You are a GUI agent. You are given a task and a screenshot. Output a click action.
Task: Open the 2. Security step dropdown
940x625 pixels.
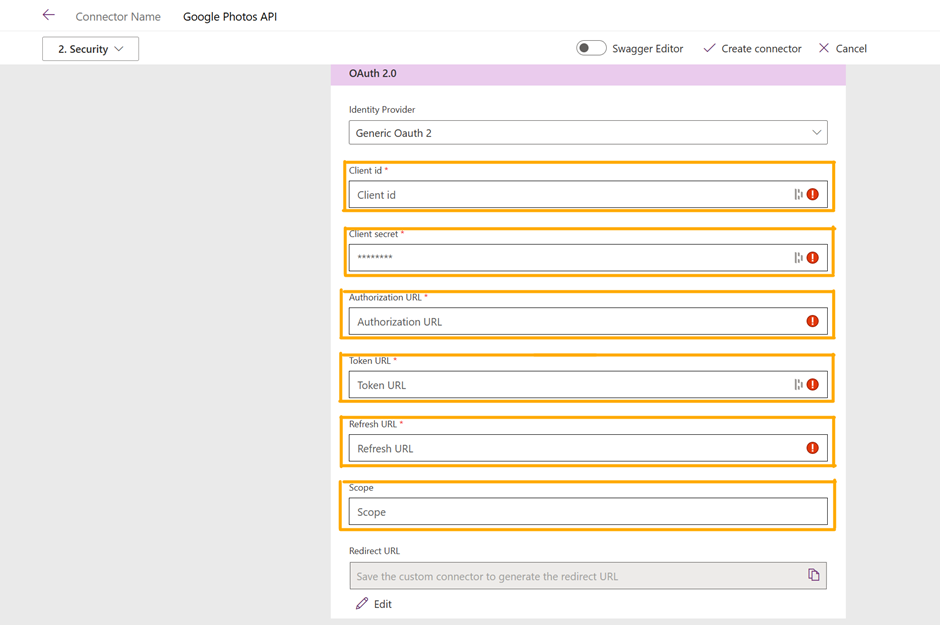[91, 49]
